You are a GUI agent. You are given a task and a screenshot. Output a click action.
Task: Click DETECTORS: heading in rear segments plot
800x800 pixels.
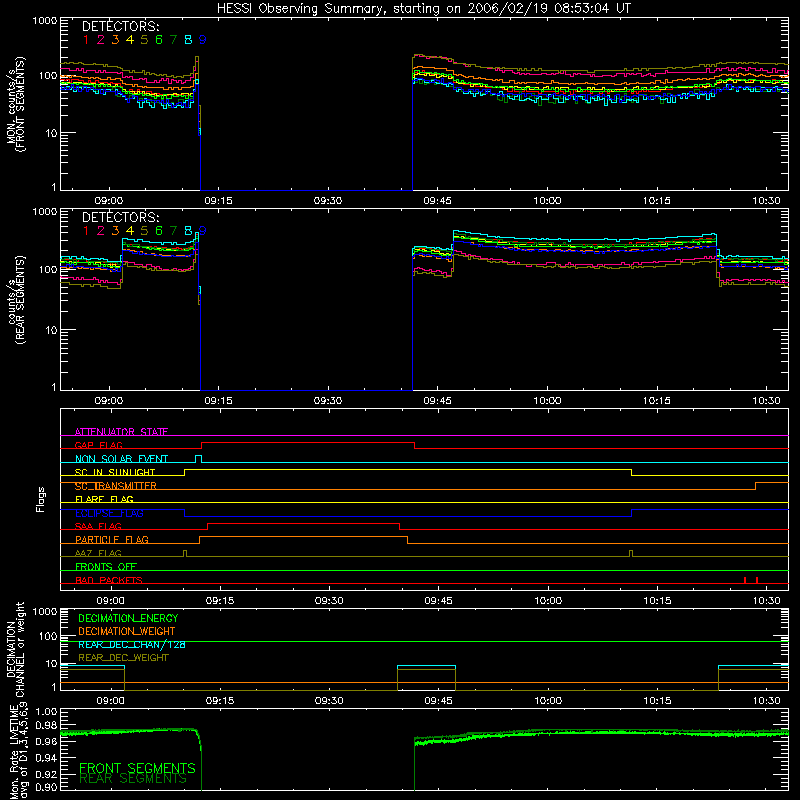[120, 218]
